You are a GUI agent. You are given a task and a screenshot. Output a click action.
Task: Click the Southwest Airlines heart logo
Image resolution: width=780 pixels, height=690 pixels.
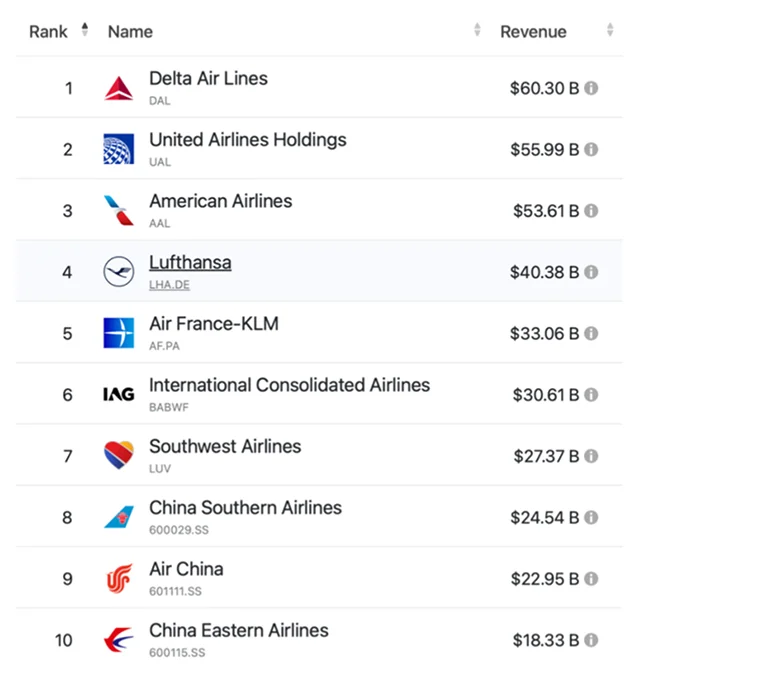118,455
